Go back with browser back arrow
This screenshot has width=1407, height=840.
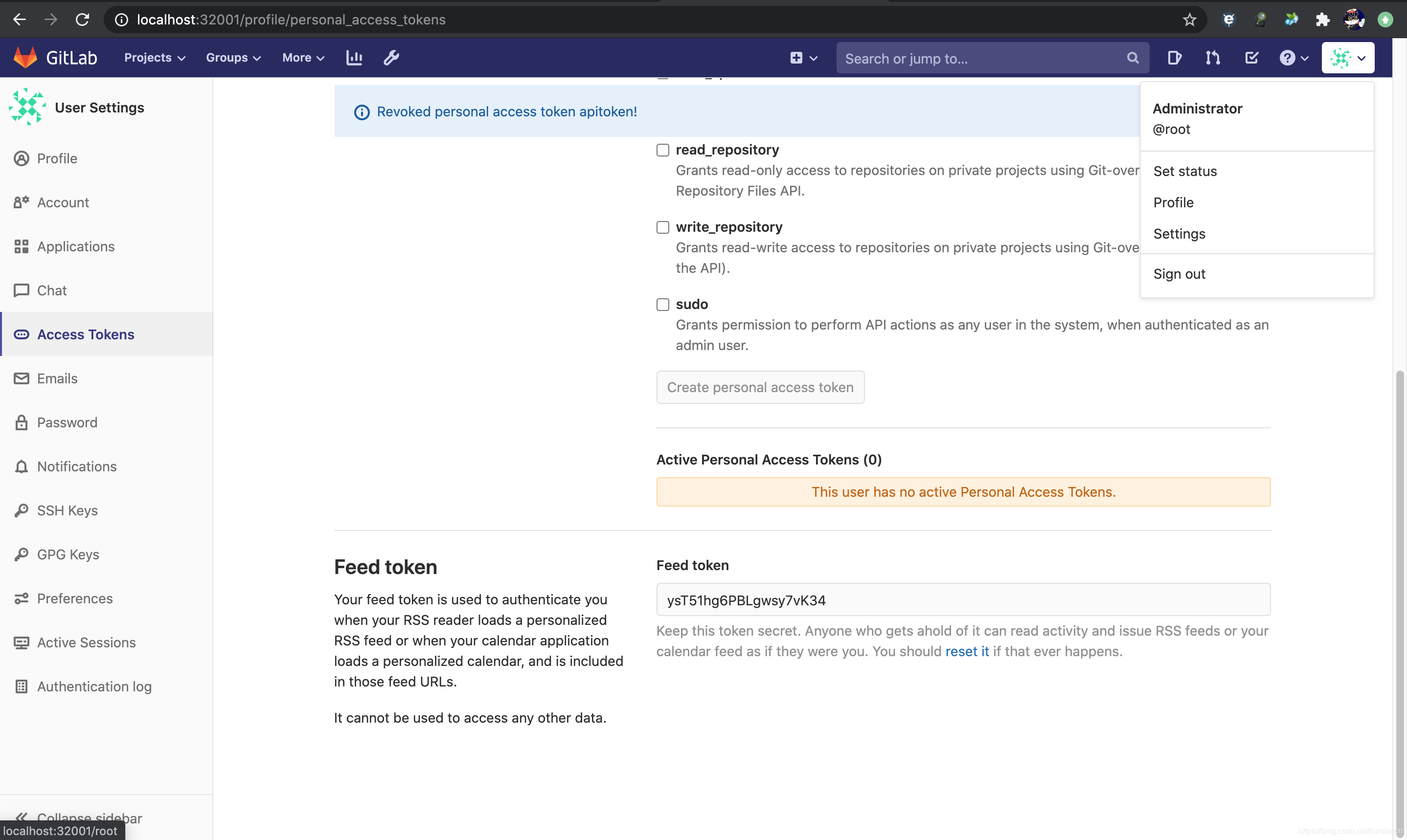(x=19, y=19)
